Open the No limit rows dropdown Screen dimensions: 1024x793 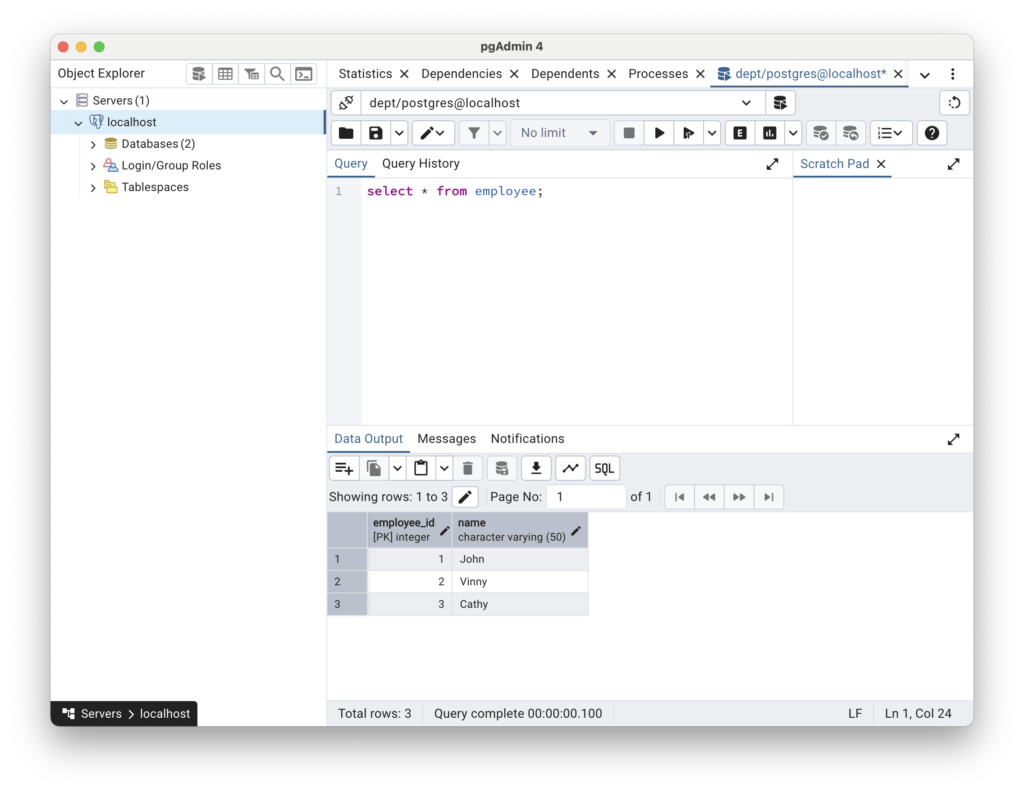558,133
